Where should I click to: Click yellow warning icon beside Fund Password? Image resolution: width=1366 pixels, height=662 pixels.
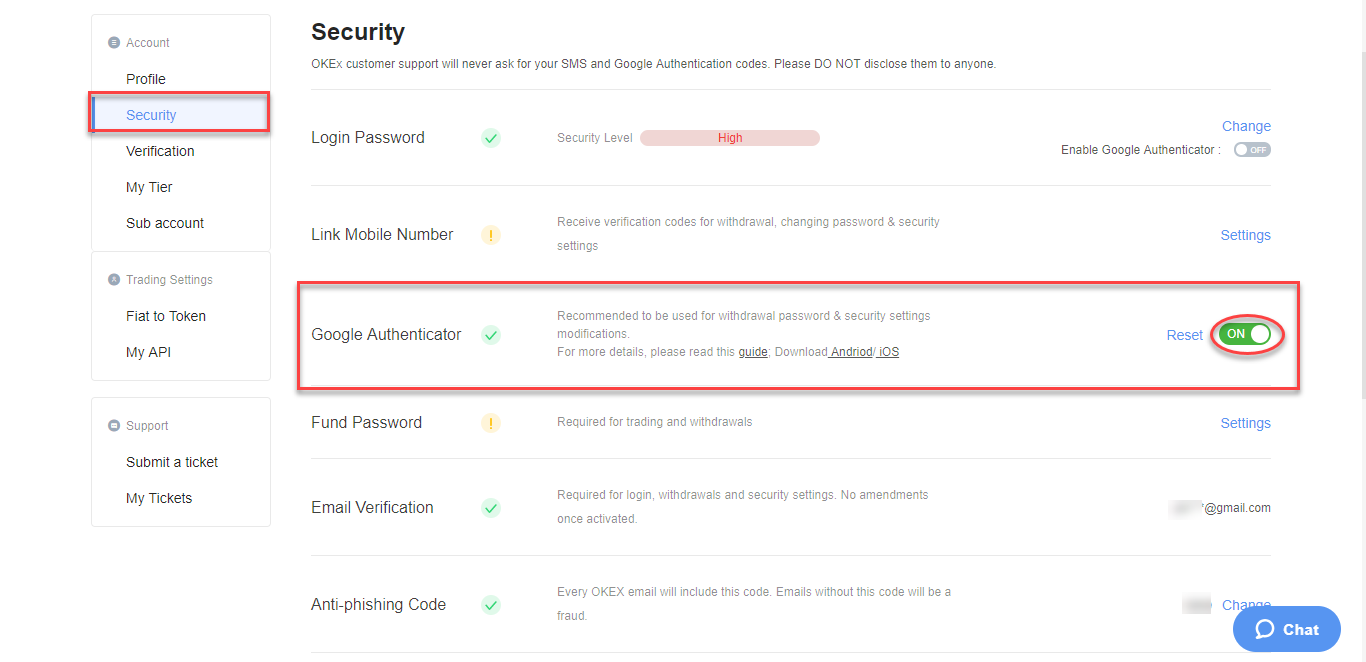coord(491,423)
